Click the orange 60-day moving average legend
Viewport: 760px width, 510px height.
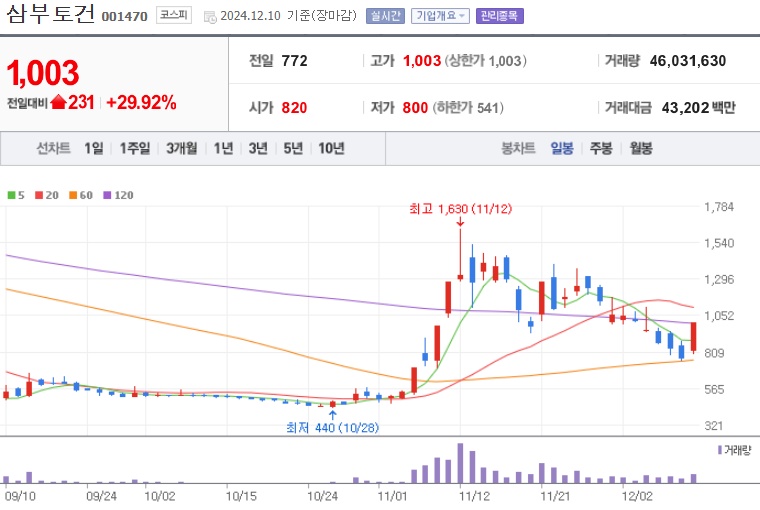point(81,195)
